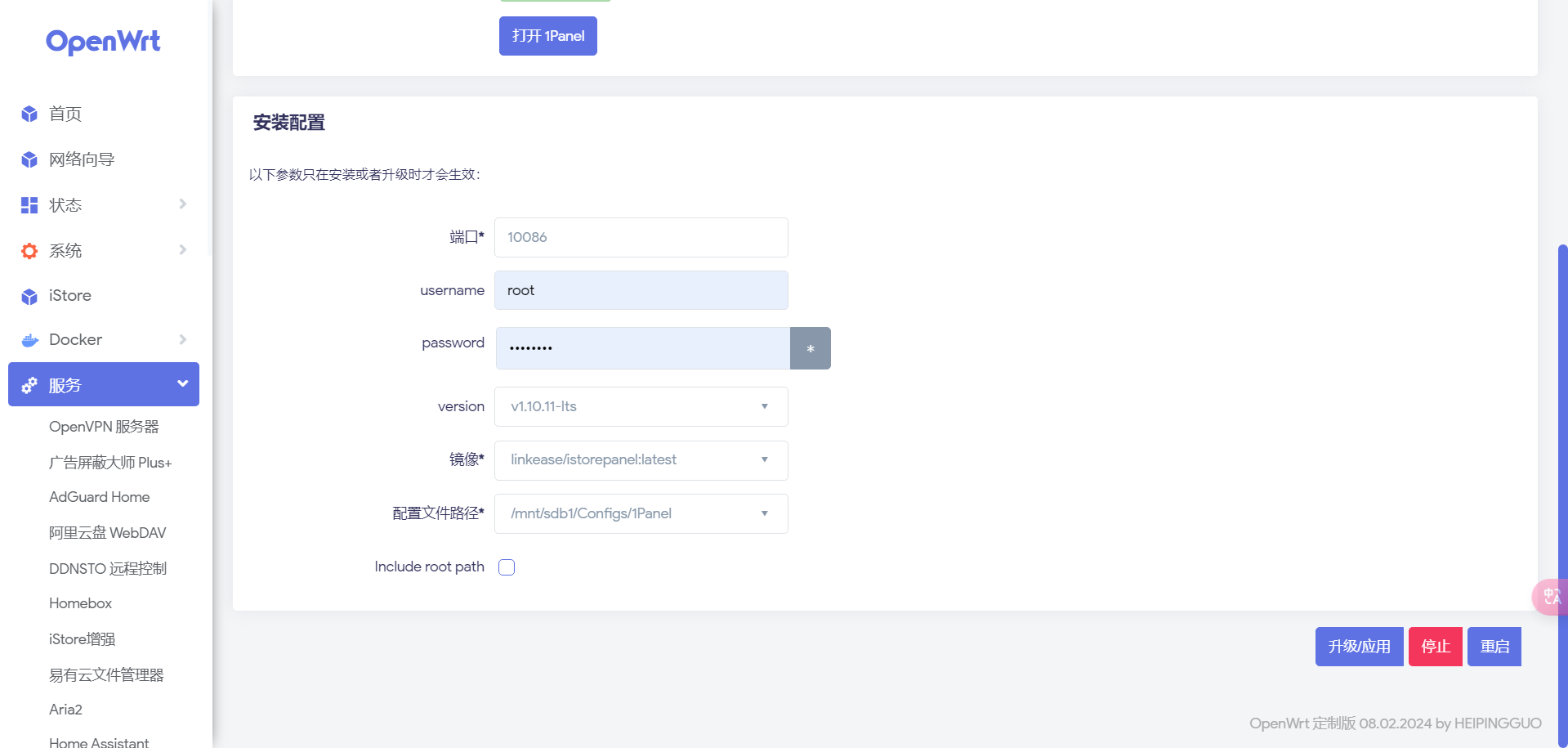Open the 镜像 image dropdown
The height and width of the screenshot is (748, 1568).
pos(641,460)
